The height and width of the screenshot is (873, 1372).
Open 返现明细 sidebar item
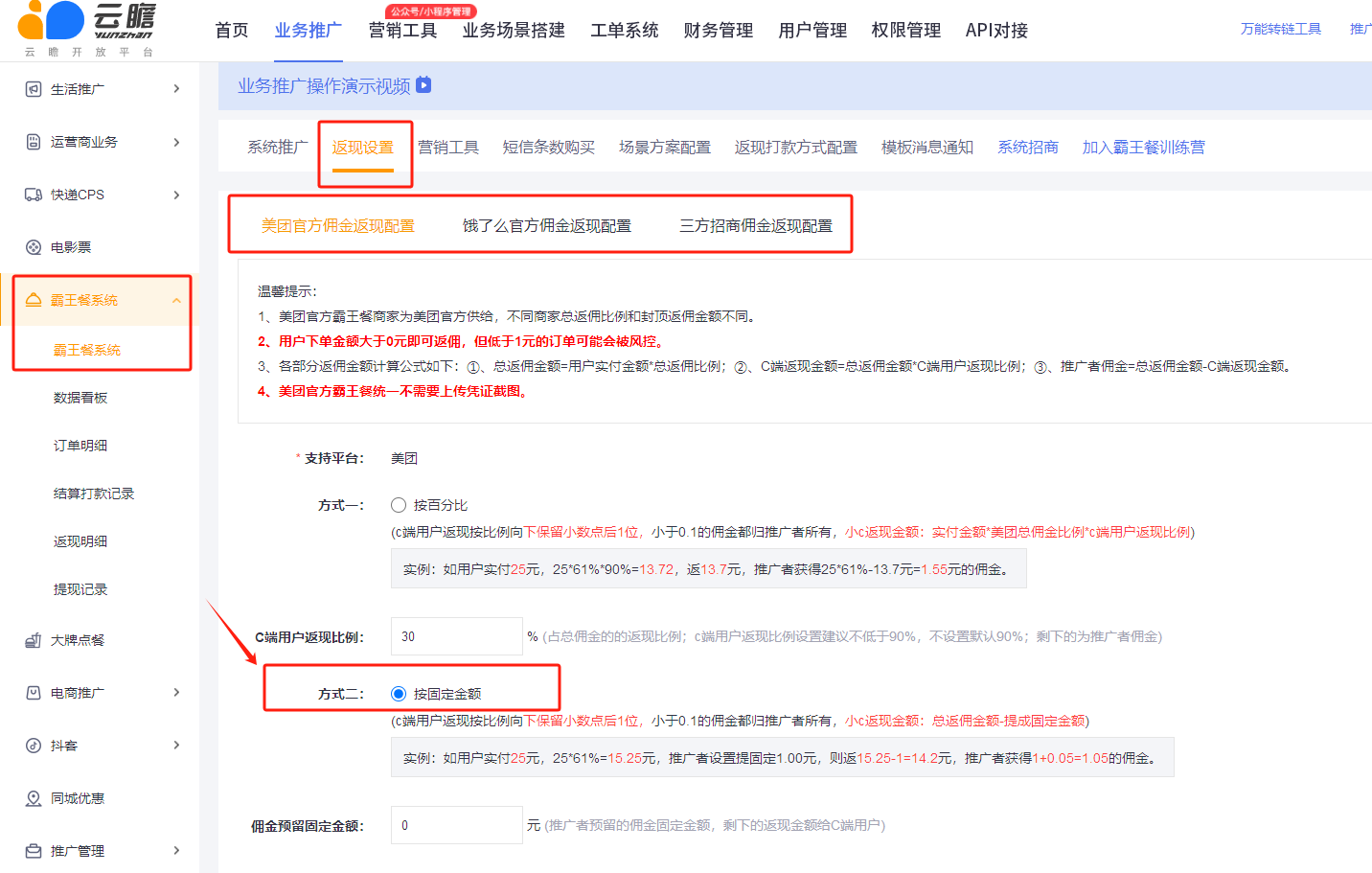tap(80, 541)
